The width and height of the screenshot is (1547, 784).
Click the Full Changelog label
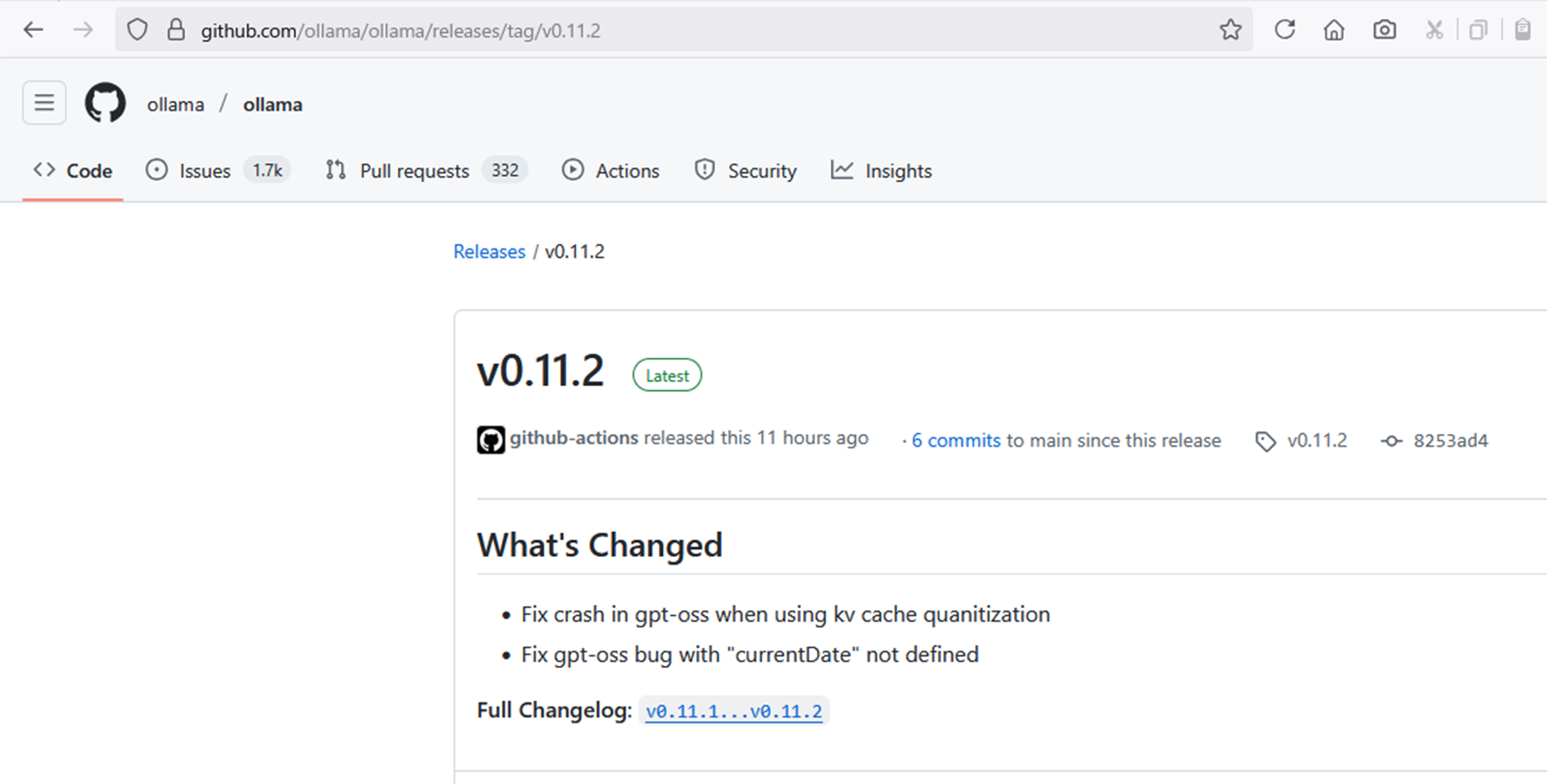554,710
